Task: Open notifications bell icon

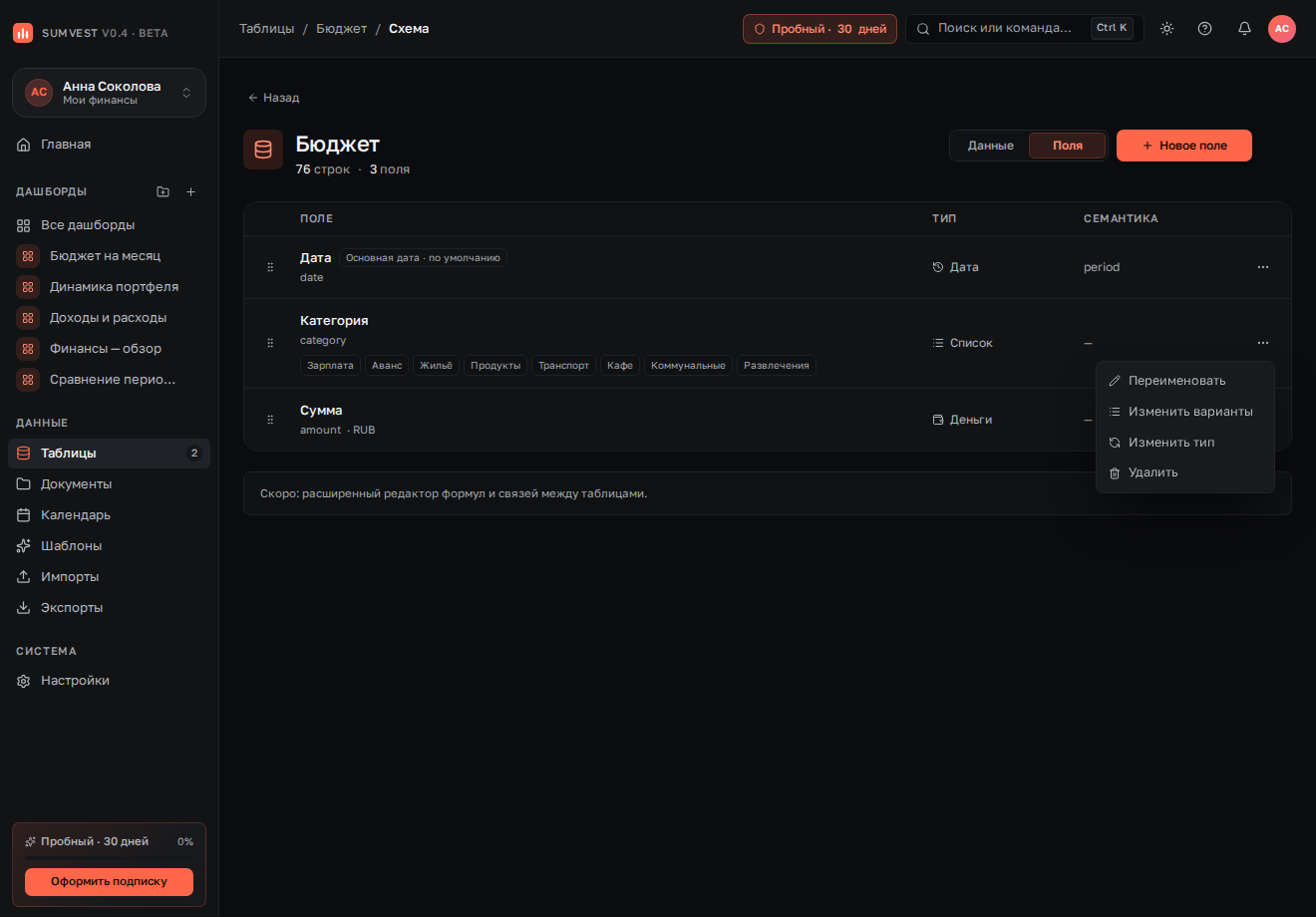Action: click(1244, 29)
